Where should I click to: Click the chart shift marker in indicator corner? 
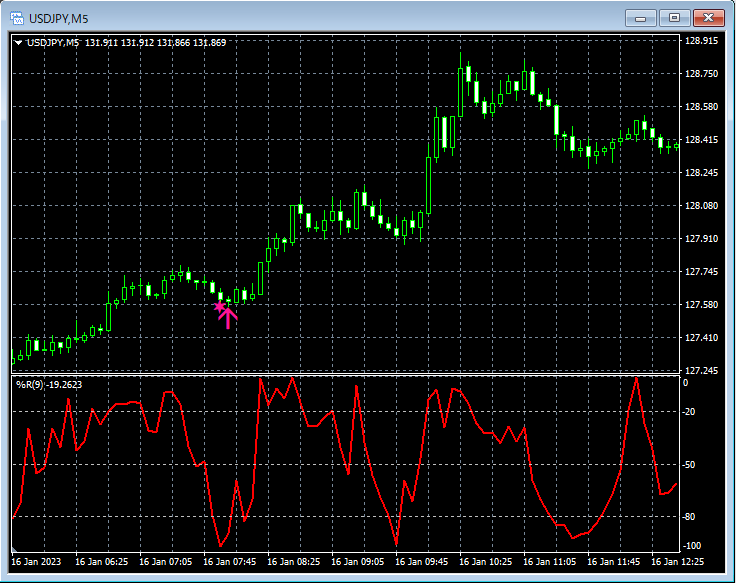point(14,550)
